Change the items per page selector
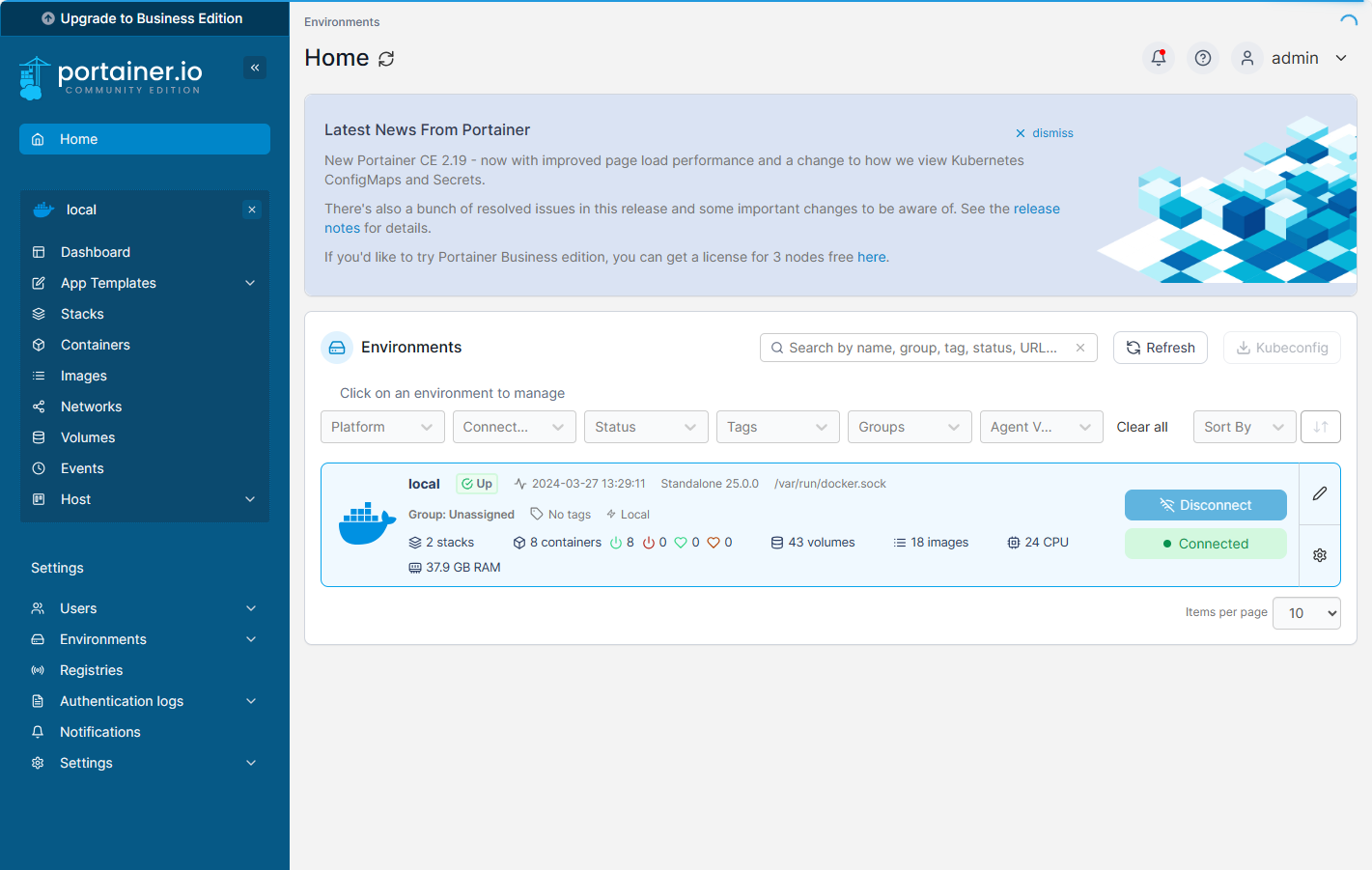 [1306, 613]
